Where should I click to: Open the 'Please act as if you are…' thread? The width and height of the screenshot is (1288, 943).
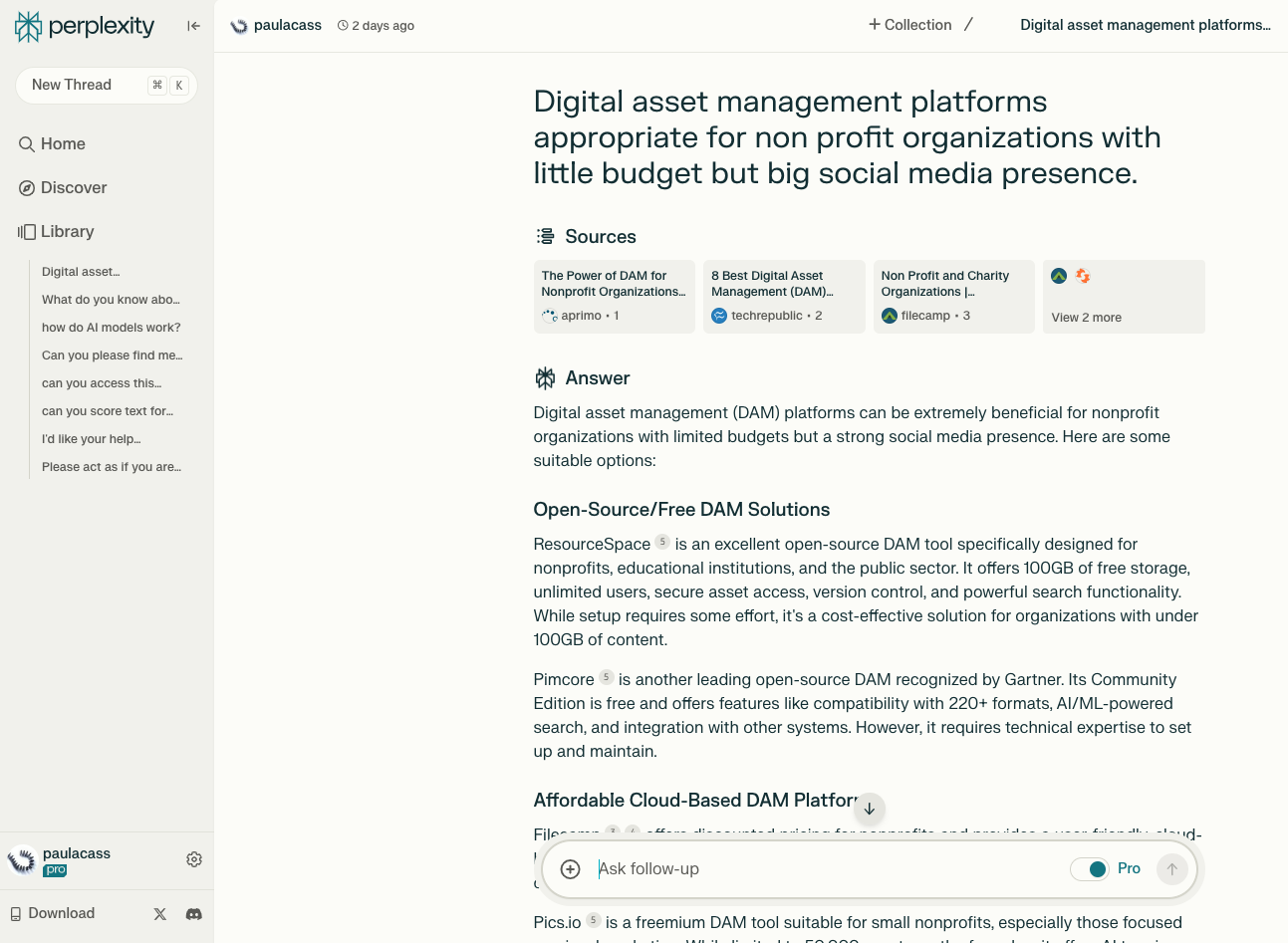coord(112,467)
